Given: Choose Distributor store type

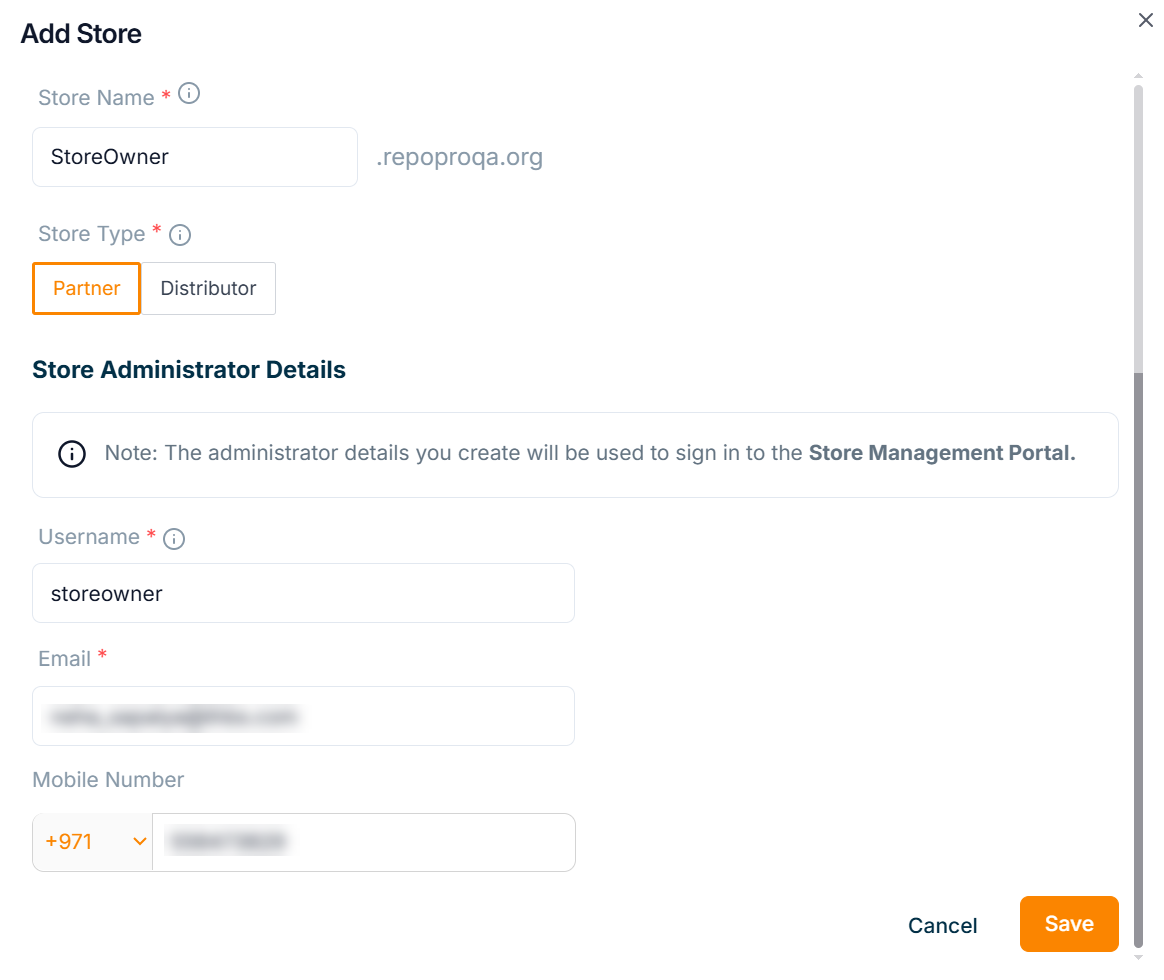Looking at the screenshot, I should 208,288.
